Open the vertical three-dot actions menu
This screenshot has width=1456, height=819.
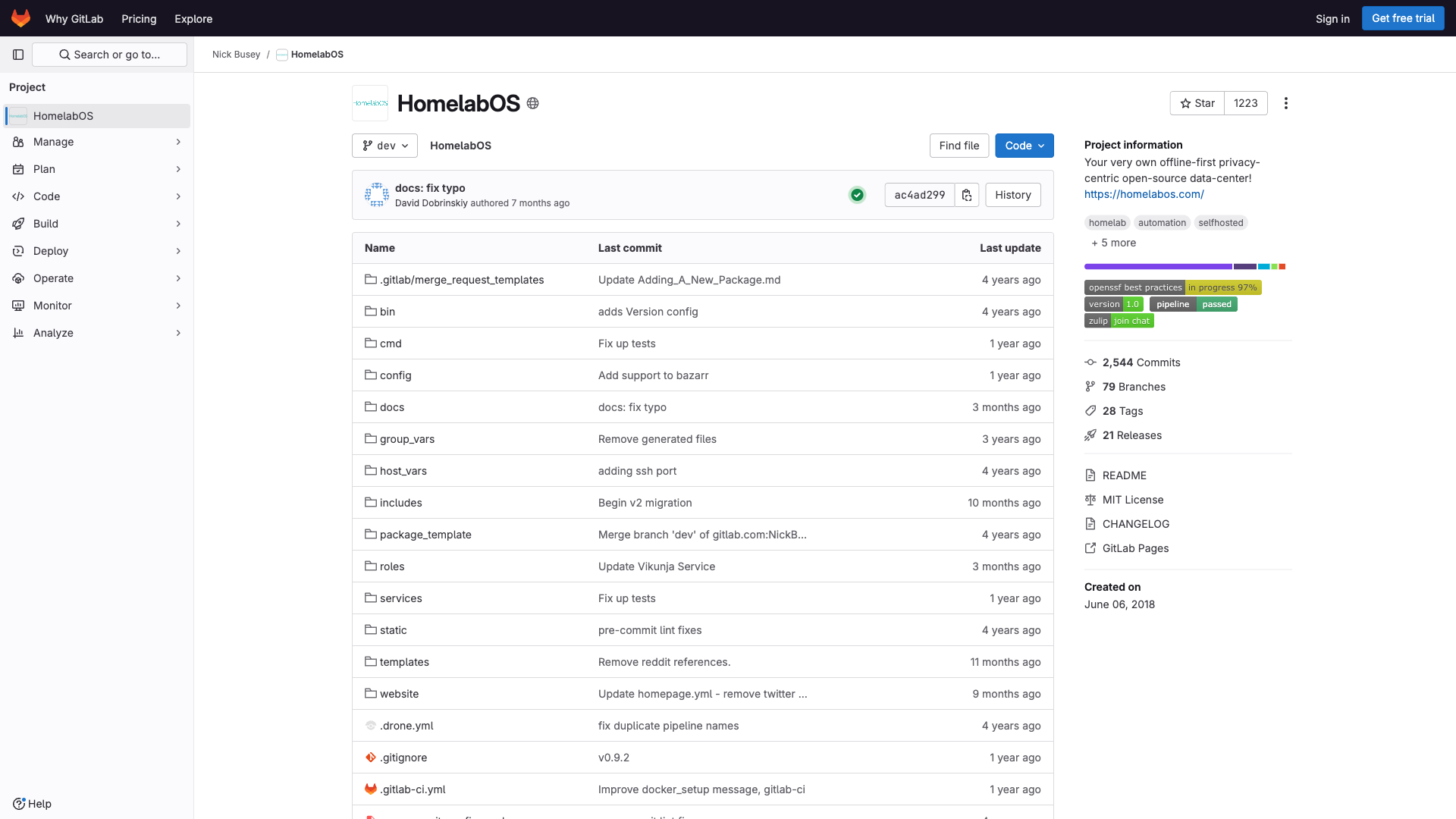(1285, 103)
